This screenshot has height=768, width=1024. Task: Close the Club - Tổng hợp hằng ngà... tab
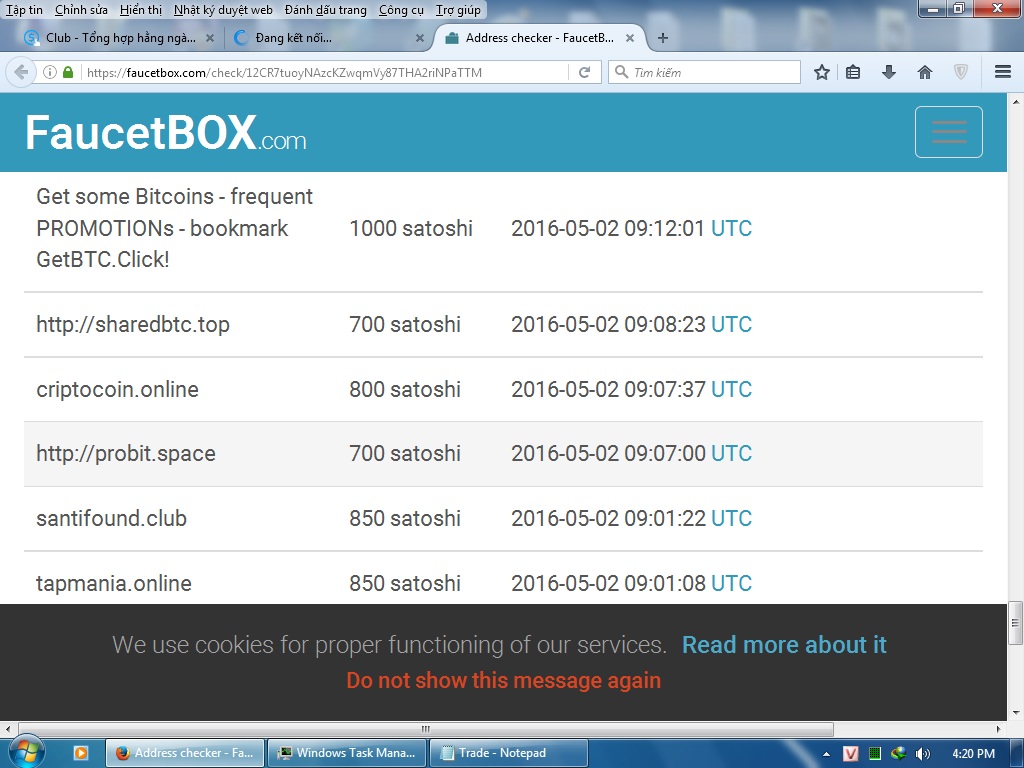(210, 38)
